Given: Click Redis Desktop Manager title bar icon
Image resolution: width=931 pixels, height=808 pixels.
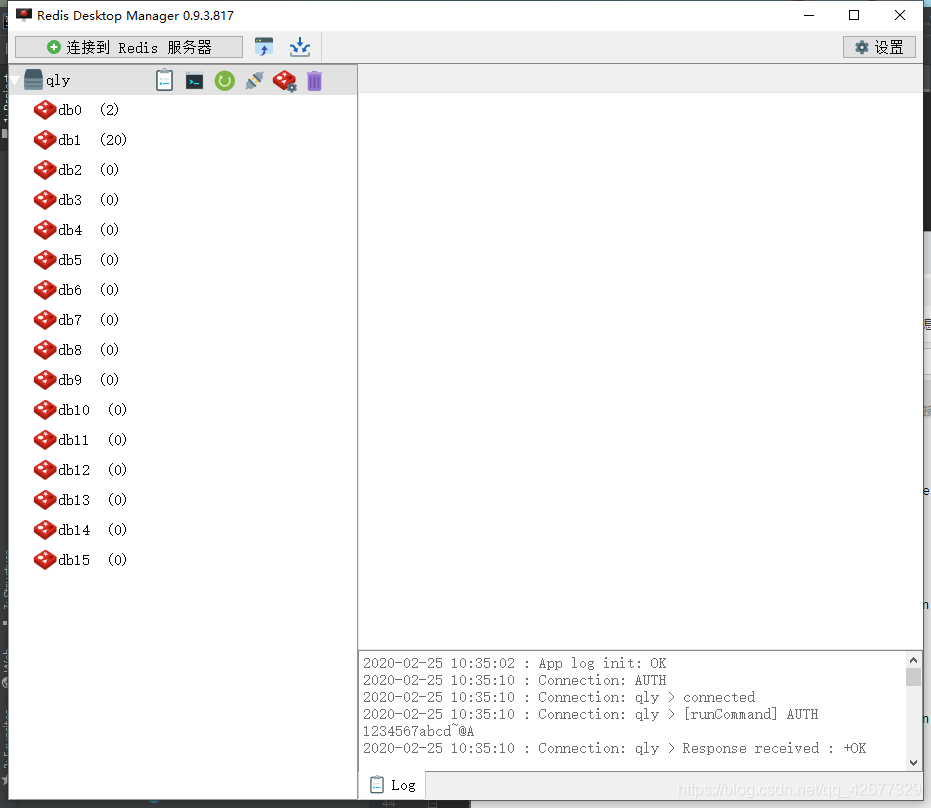Looking at the screenshot, I should 24,15.
